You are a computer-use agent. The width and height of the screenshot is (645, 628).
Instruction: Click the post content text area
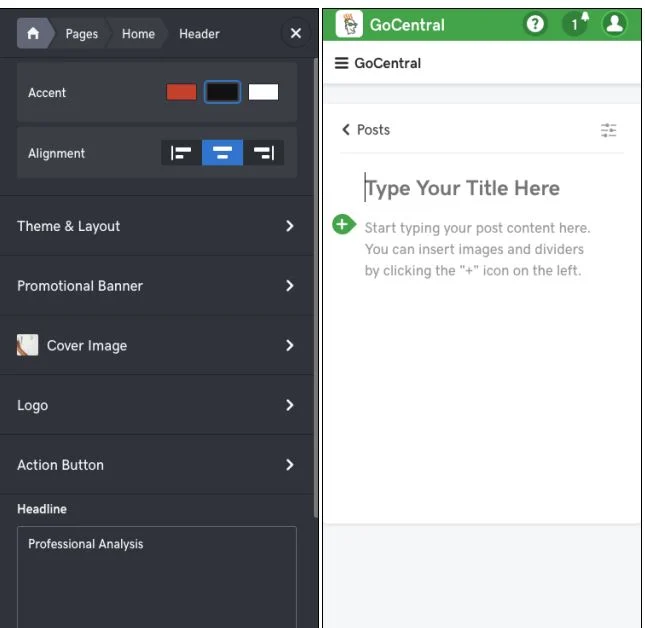point(478,249)
